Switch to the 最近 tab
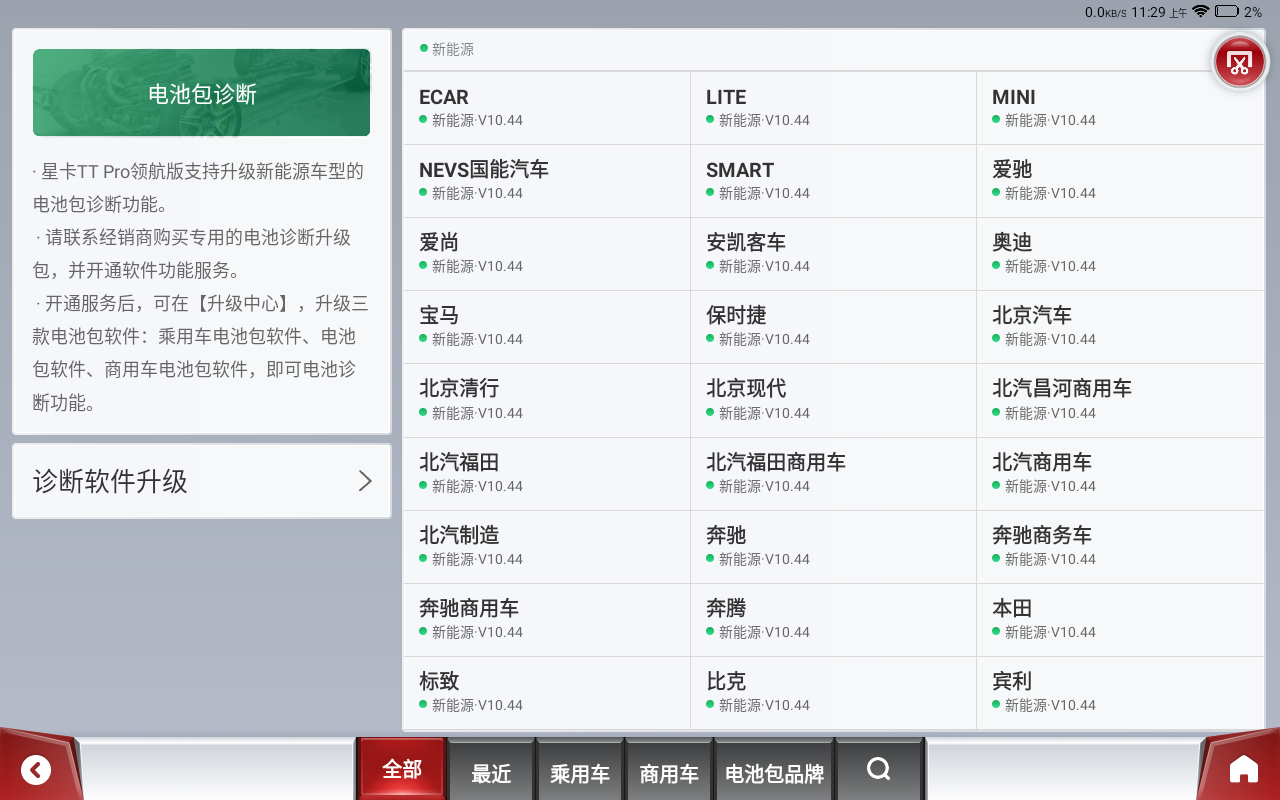1280x800 pixels. 491,773
